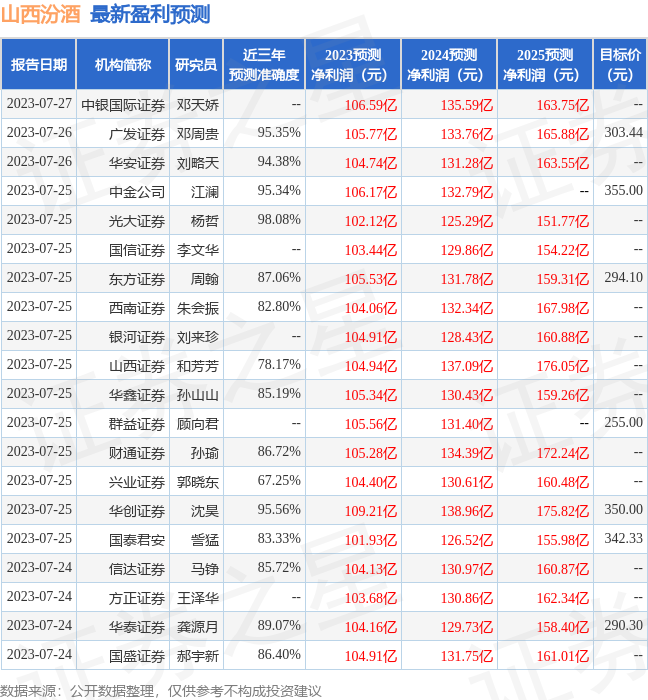Viewport: 648px width, 700px height.
Task: Click the 山西汾酒 title text
Action: click(x=41, y=15)
